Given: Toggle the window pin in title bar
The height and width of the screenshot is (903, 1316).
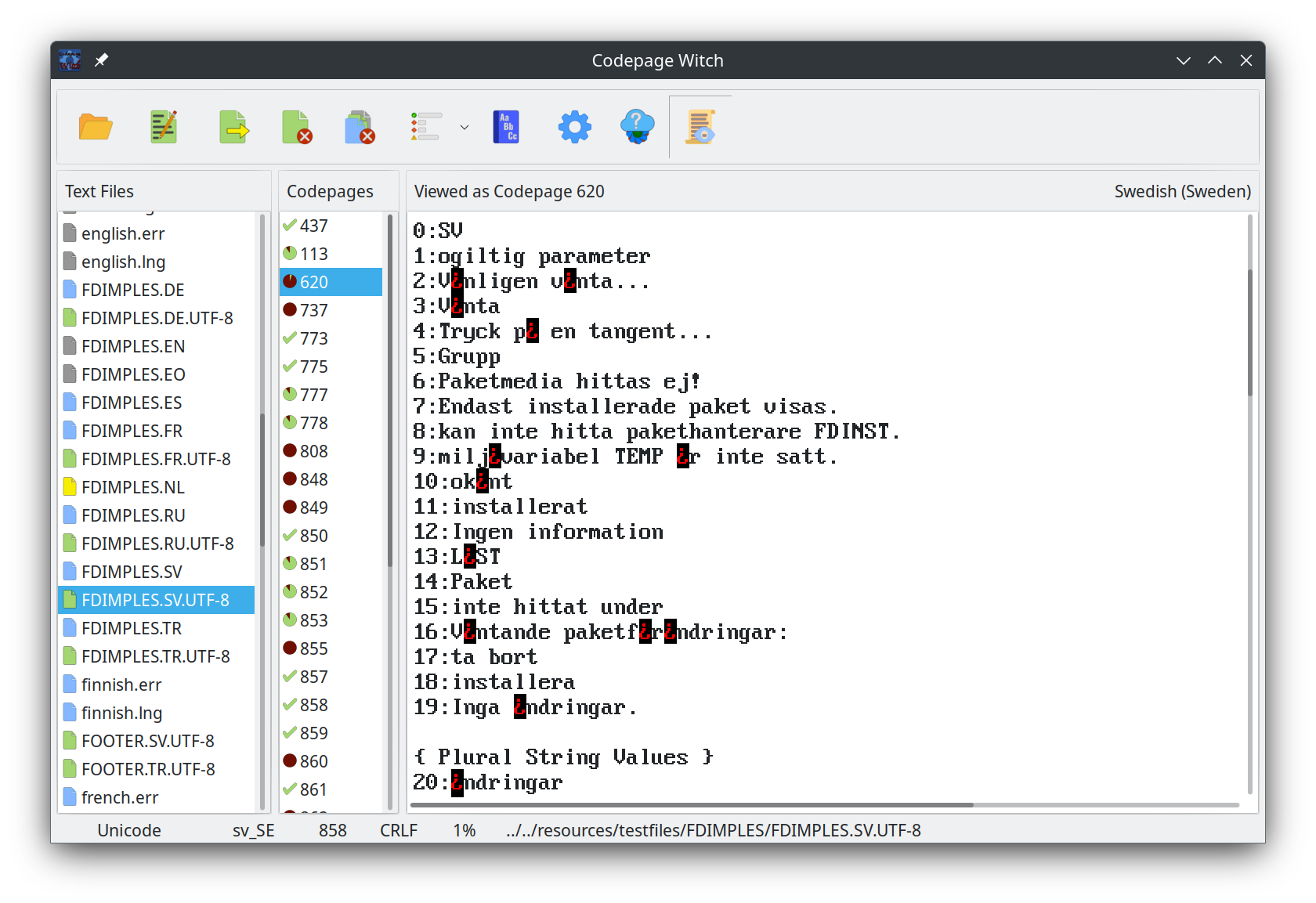Looking at the screenshot, I should (x=102, y=60).
